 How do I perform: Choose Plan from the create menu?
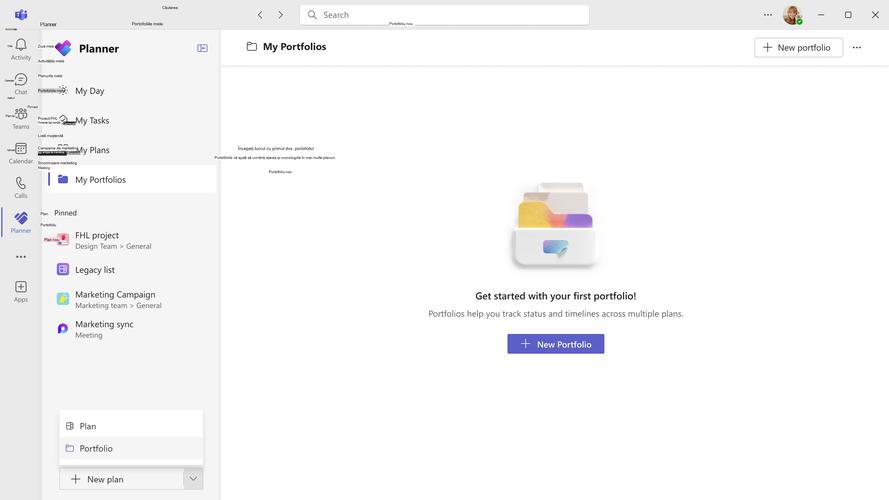88,426
